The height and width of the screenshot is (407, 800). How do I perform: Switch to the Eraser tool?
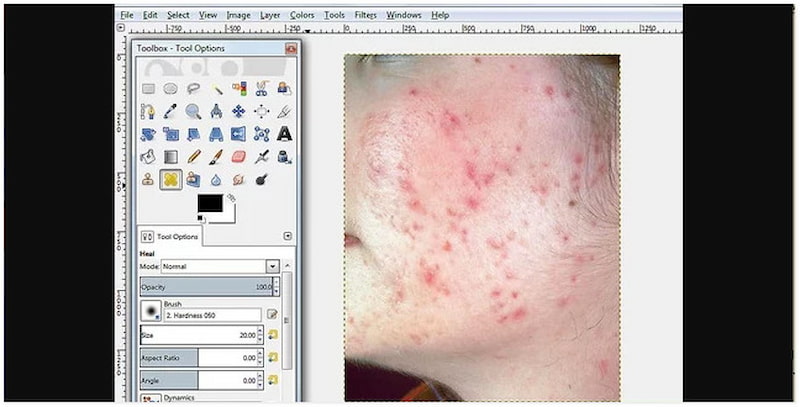click(x=238, y=157)
